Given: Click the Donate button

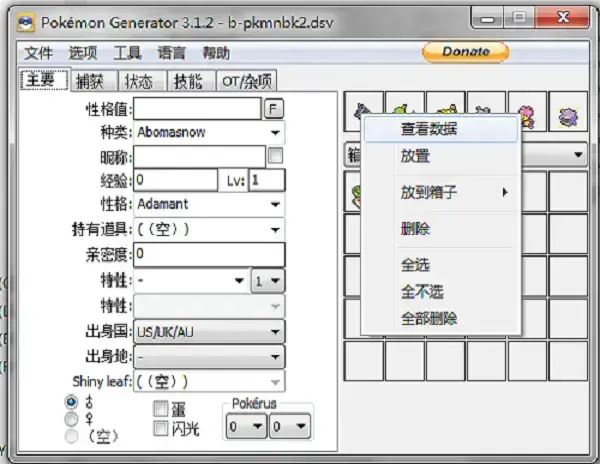Looking at the screenshot, I should (x=465, y=52).
